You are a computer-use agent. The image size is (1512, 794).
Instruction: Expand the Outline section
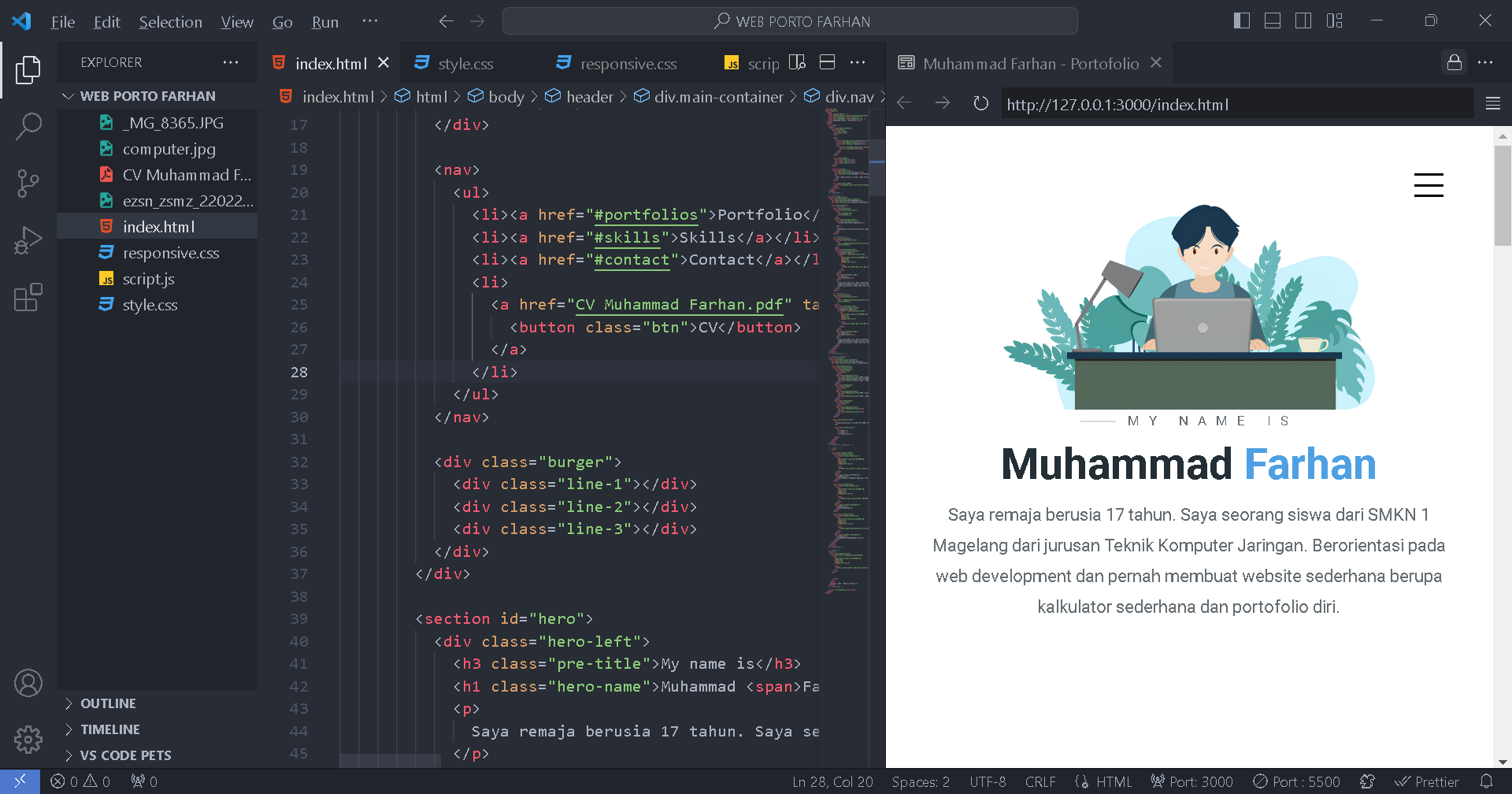pos(108,703)
